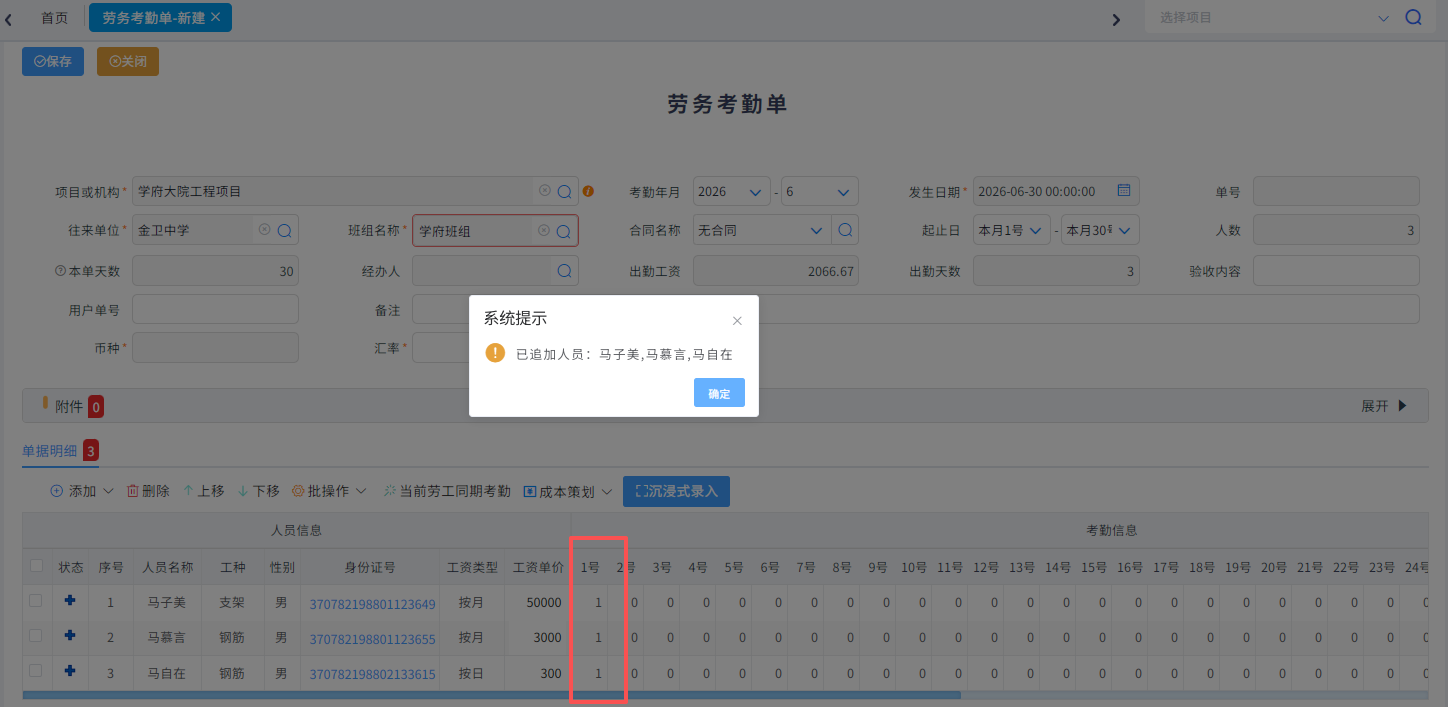Clear the 项目或机构 field value

[544, 191]
